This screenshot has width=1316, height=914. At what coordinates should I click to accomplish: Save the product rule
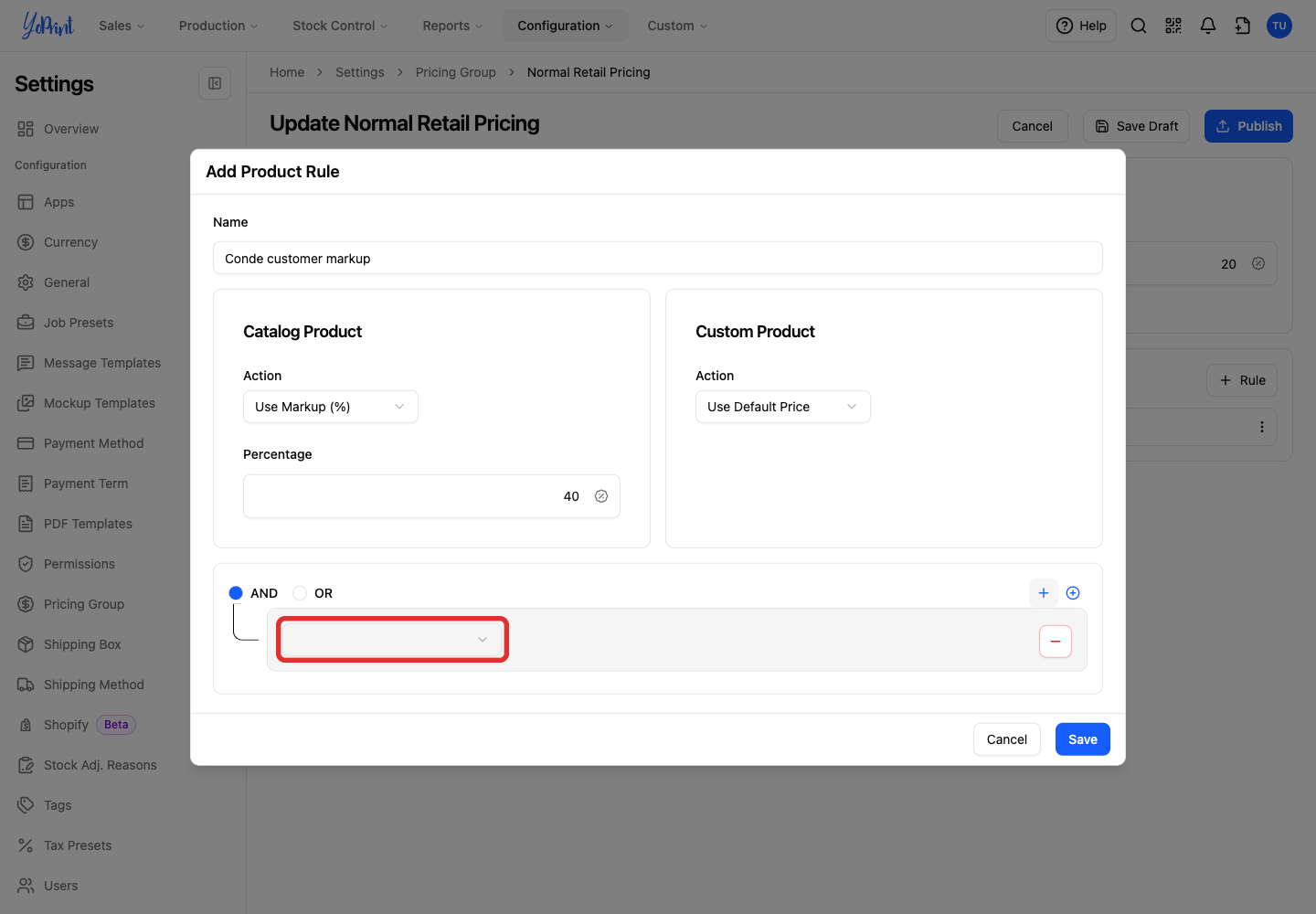point(1083,739)
